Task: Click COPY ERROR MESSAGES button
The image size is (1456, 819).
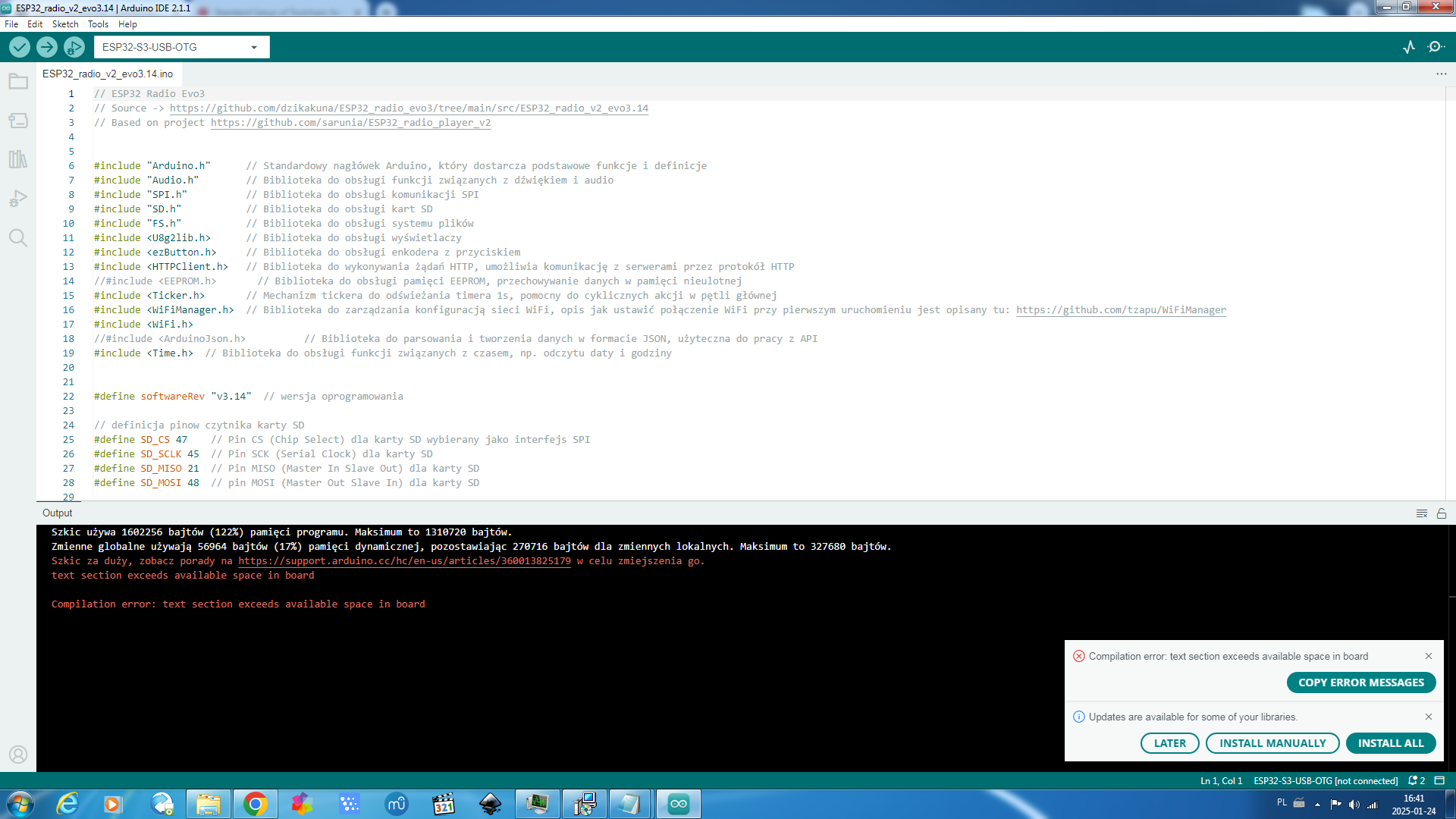Action: (x=1361, y=682)
